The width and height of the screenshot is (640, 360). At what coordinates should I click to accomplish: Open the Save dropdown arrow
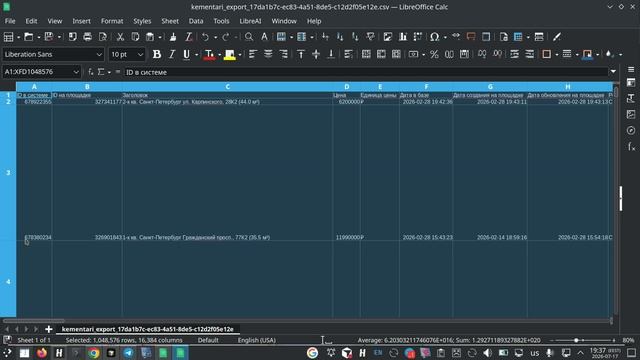click(59, 37)
